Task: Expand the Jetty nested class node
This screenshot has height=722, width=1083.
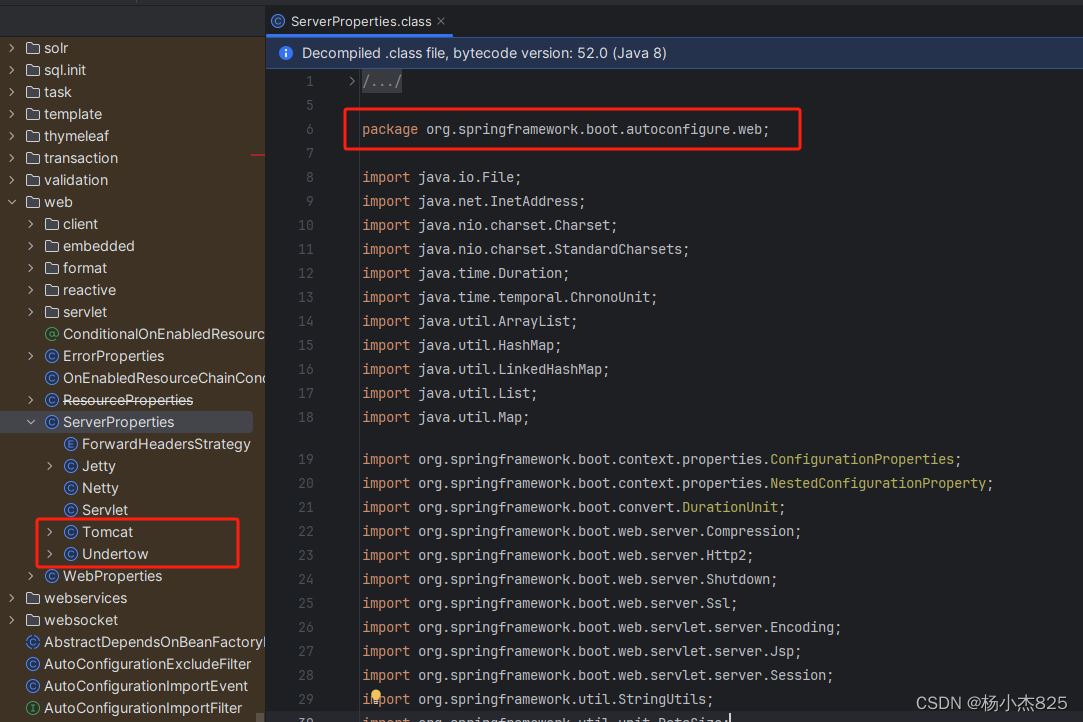Action: [x=50, y=466]
